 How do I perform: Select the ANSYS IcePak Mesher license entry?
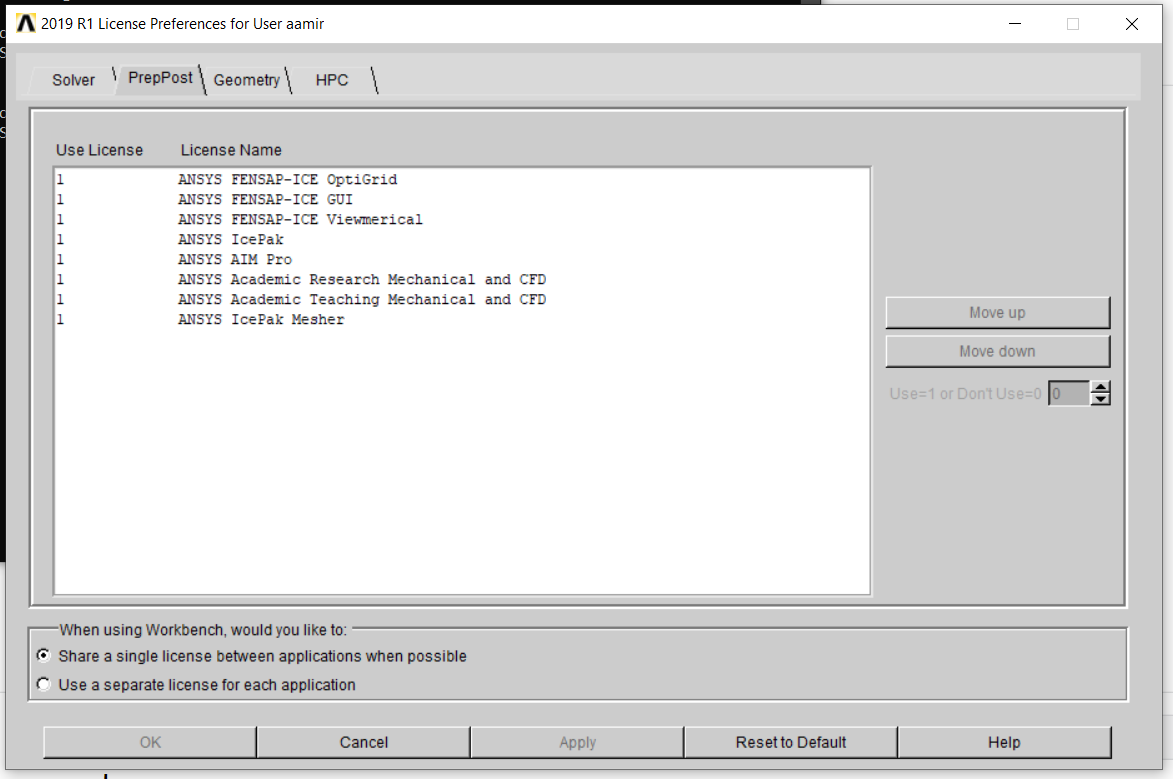tap(260, 319)
